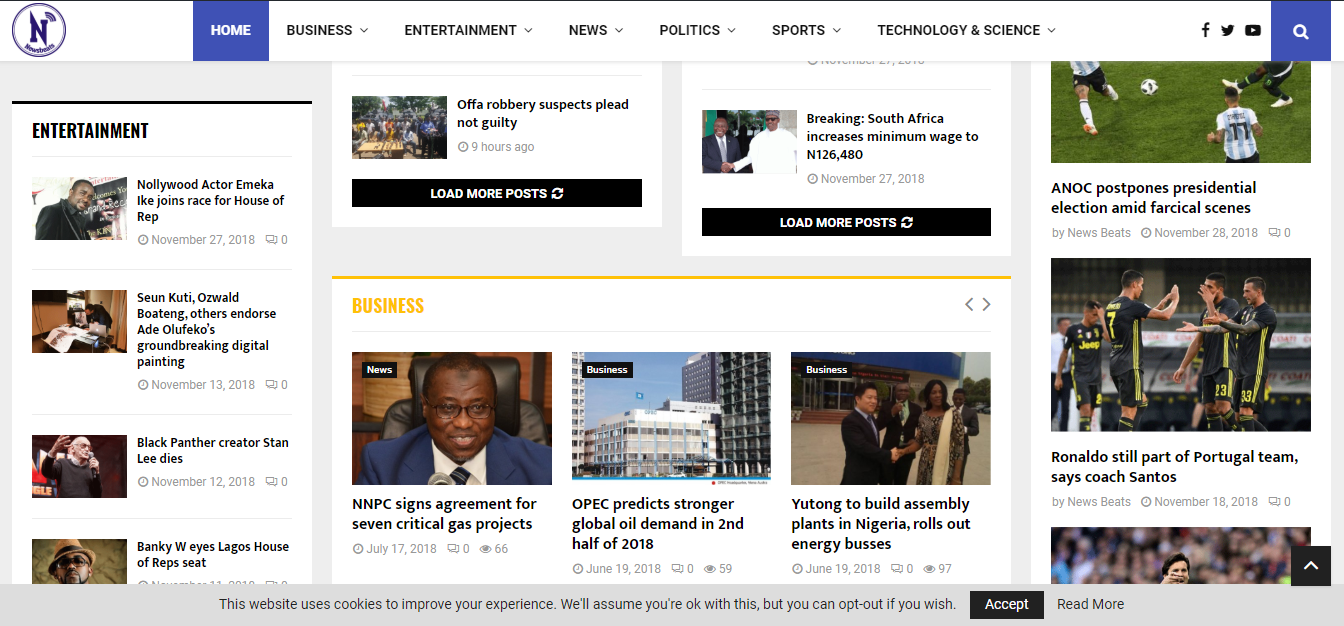Viewport: 1344px width, 626px height.
Task: Click the clock icon beside '9 hours ago'
Action: point(463,146)
